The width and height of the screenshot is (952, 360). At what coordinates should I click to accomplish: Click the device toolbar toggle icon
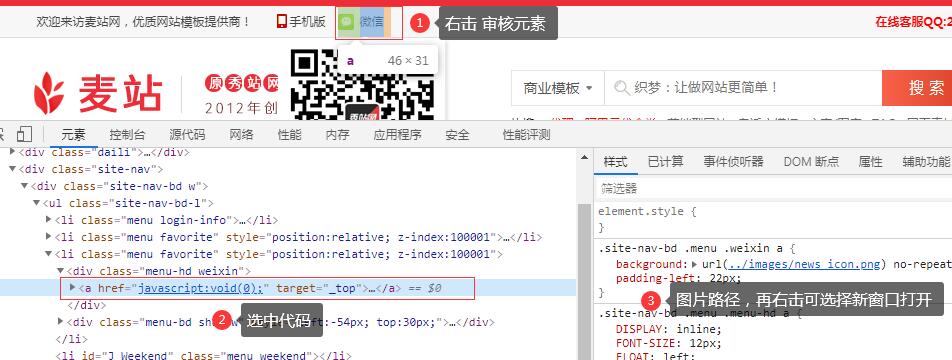click(24, 134)
